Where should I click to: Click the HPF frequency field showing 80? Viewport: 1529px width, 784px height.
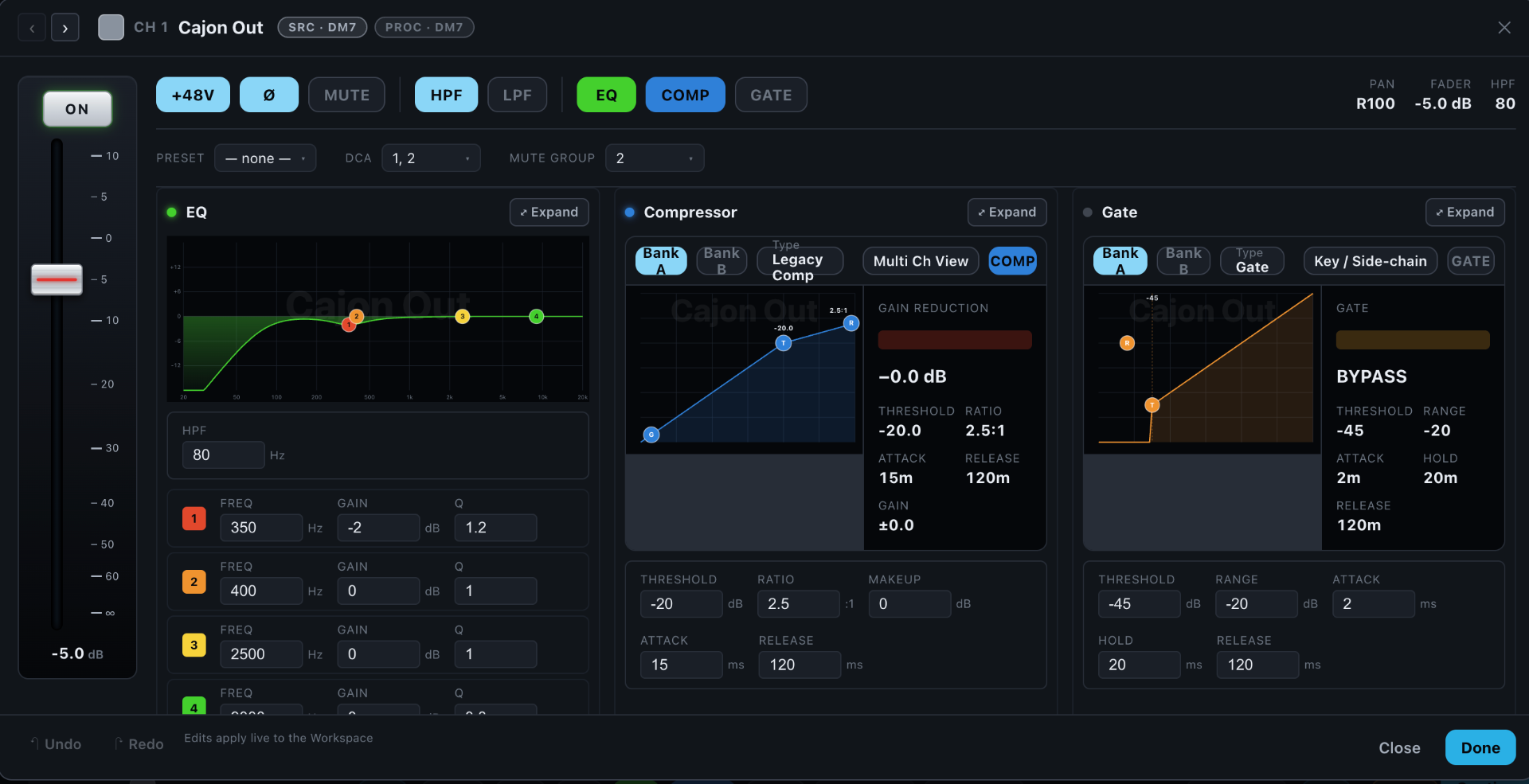(x=223, y=455)
